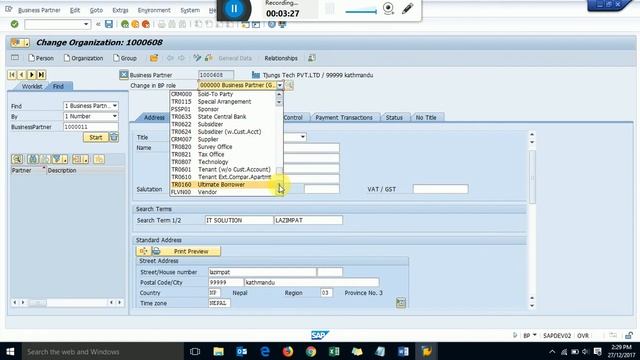
Task: Go to previous record navigation arrow
Action: 22,75
